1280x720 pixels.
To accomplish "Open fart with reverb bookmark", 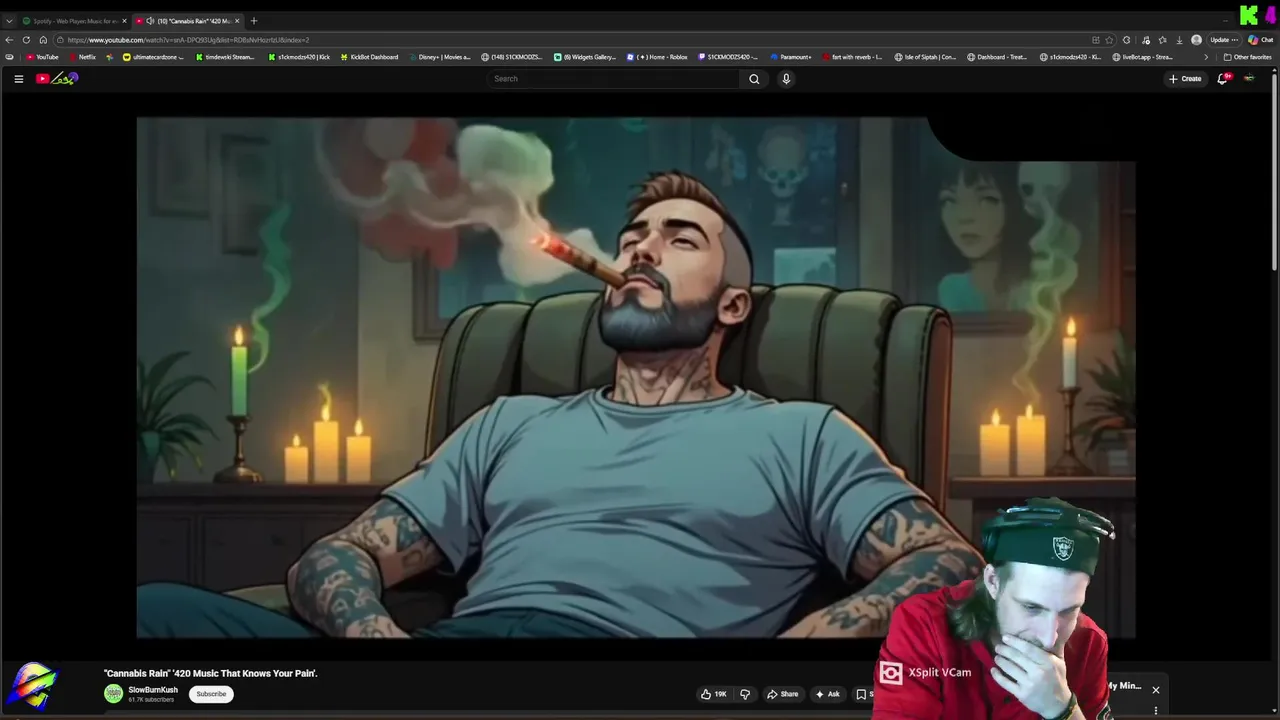I will pyautogui.click(x=852, y=57).
